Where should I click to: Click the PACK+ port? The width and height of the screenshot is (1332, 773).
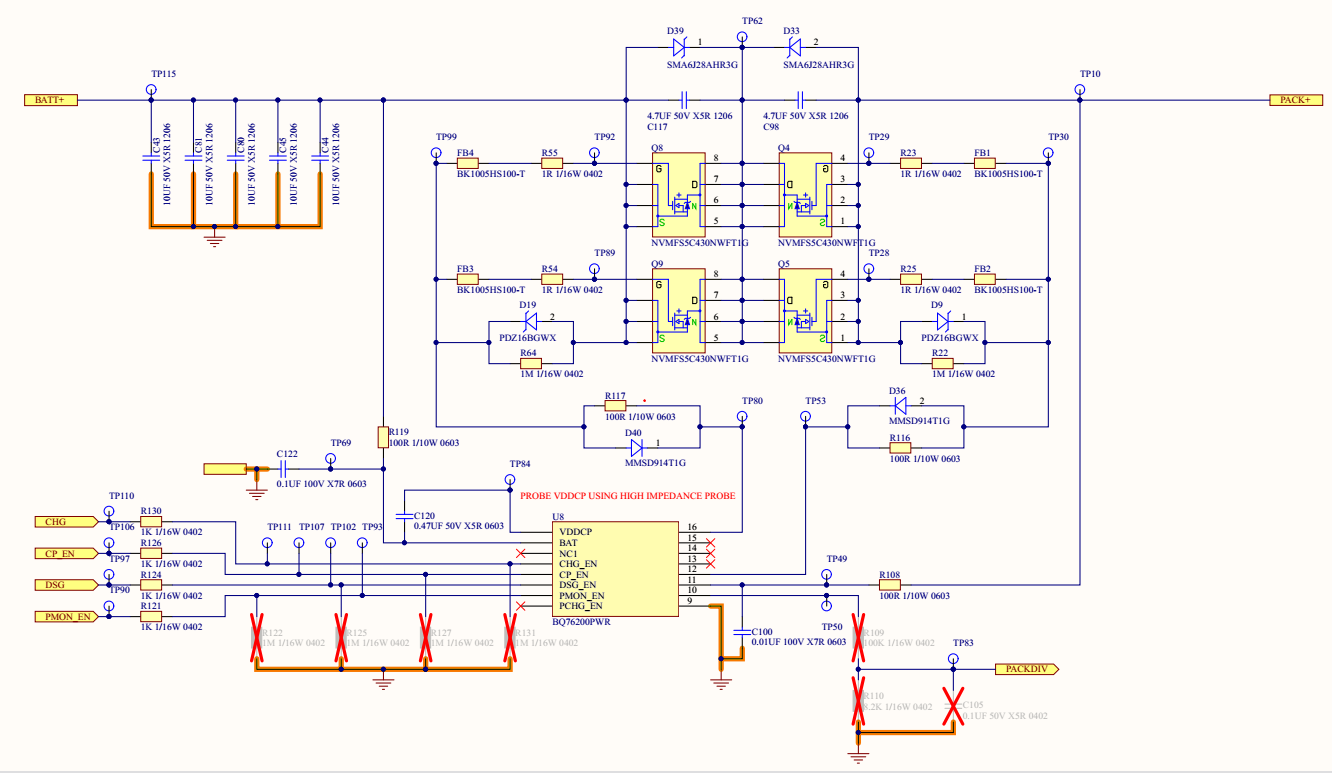click(x=1295, y=100)
